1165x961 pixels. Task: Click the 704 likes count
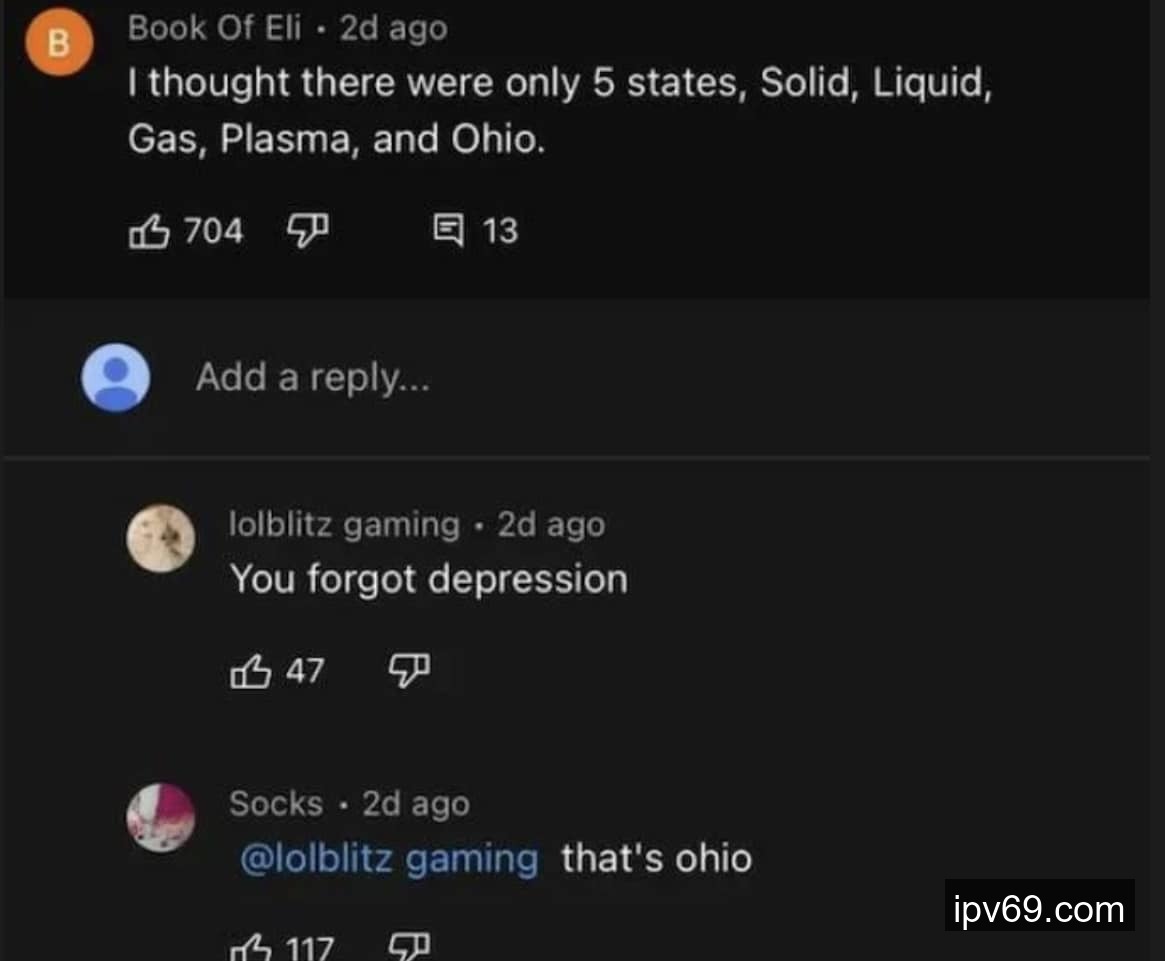click(x=213, y=230)
